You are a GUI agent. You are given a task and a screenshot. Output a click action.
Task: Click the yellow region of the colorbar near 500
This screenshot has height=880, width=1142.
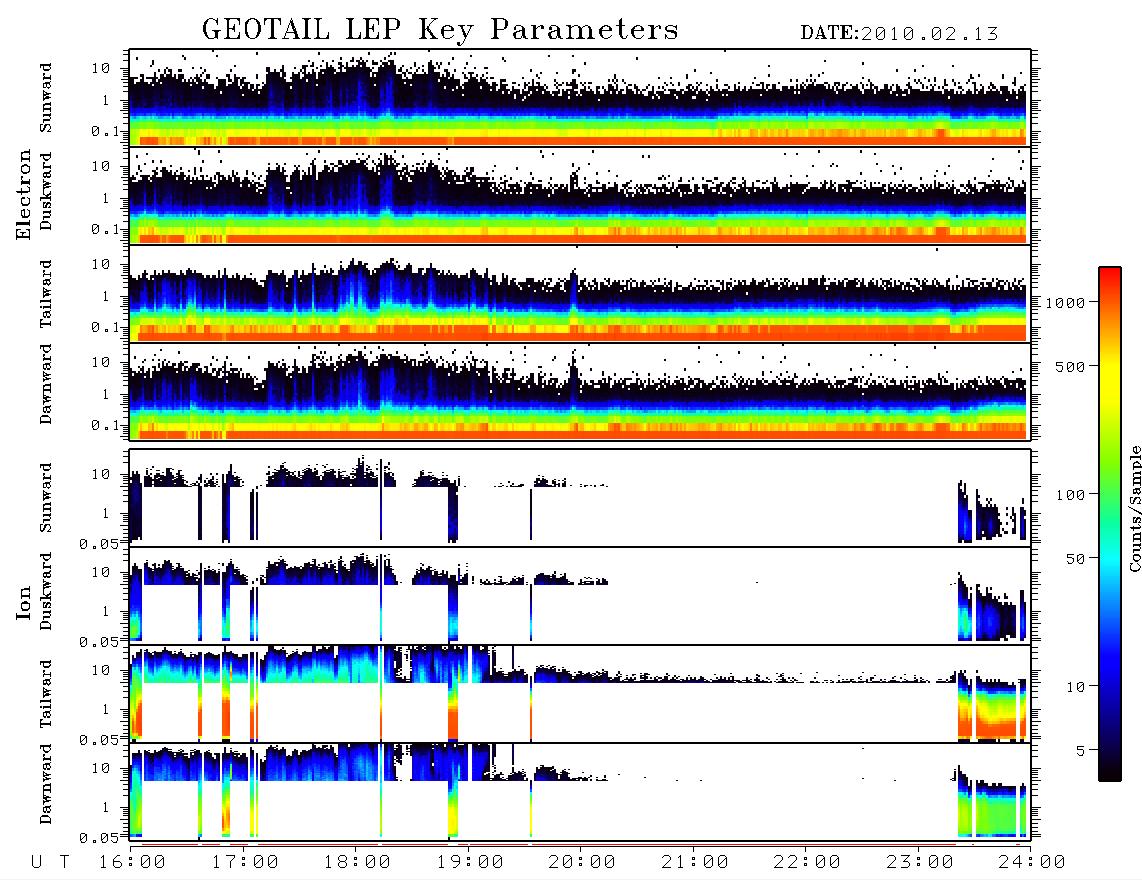point(1110,366)
